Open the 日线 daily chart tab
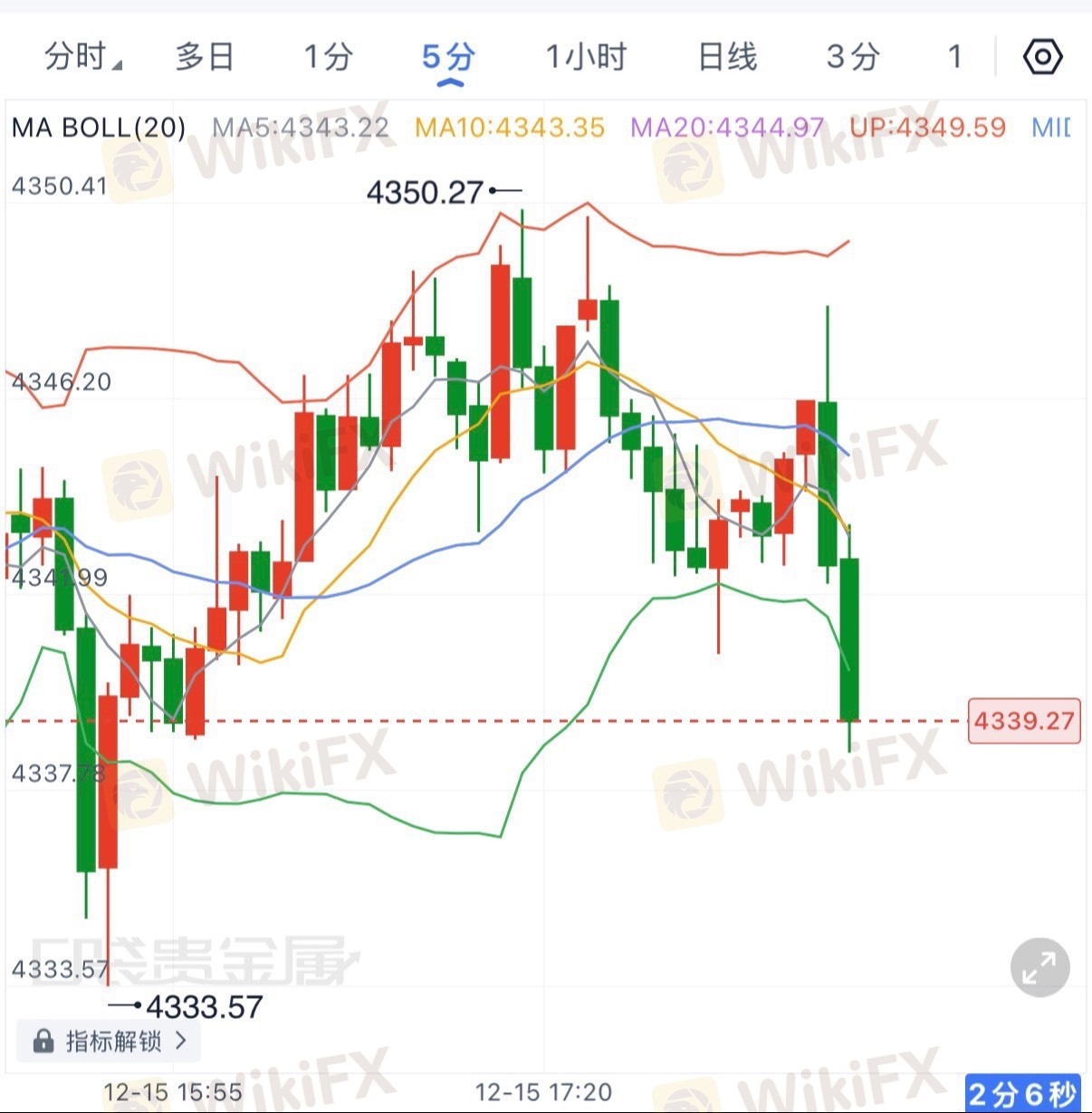 (x=727, y=57)
